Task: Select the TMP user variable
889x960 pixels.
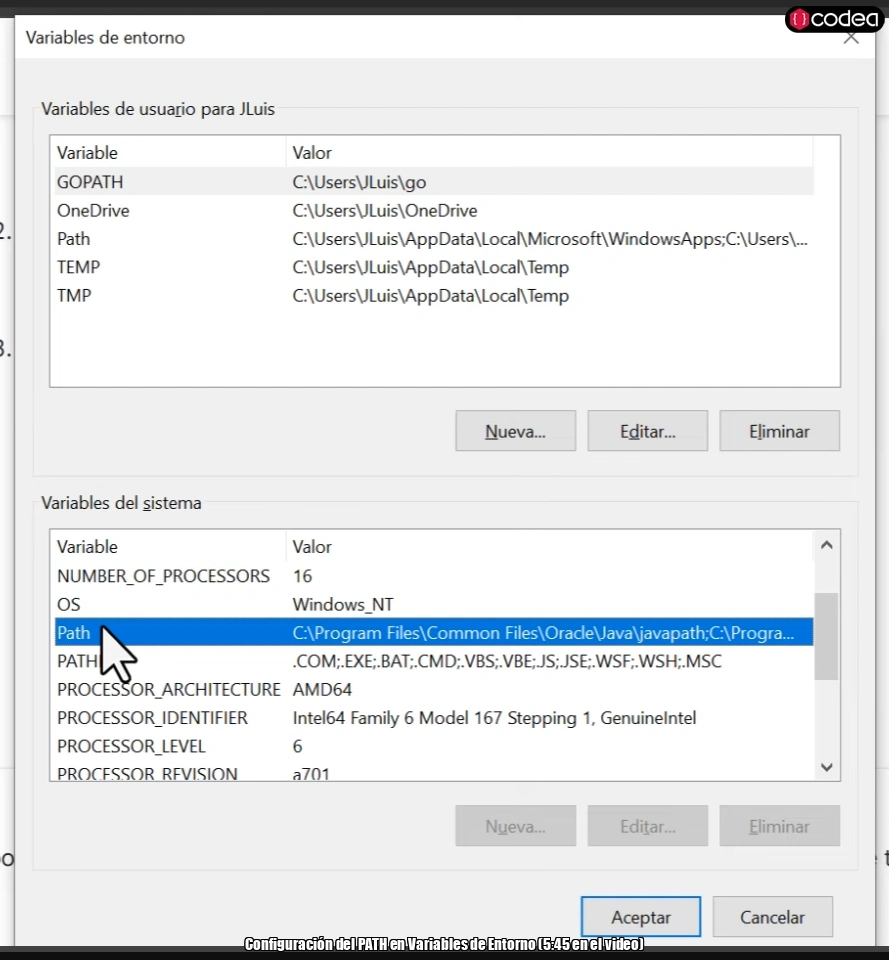Action: pos(150,296)
